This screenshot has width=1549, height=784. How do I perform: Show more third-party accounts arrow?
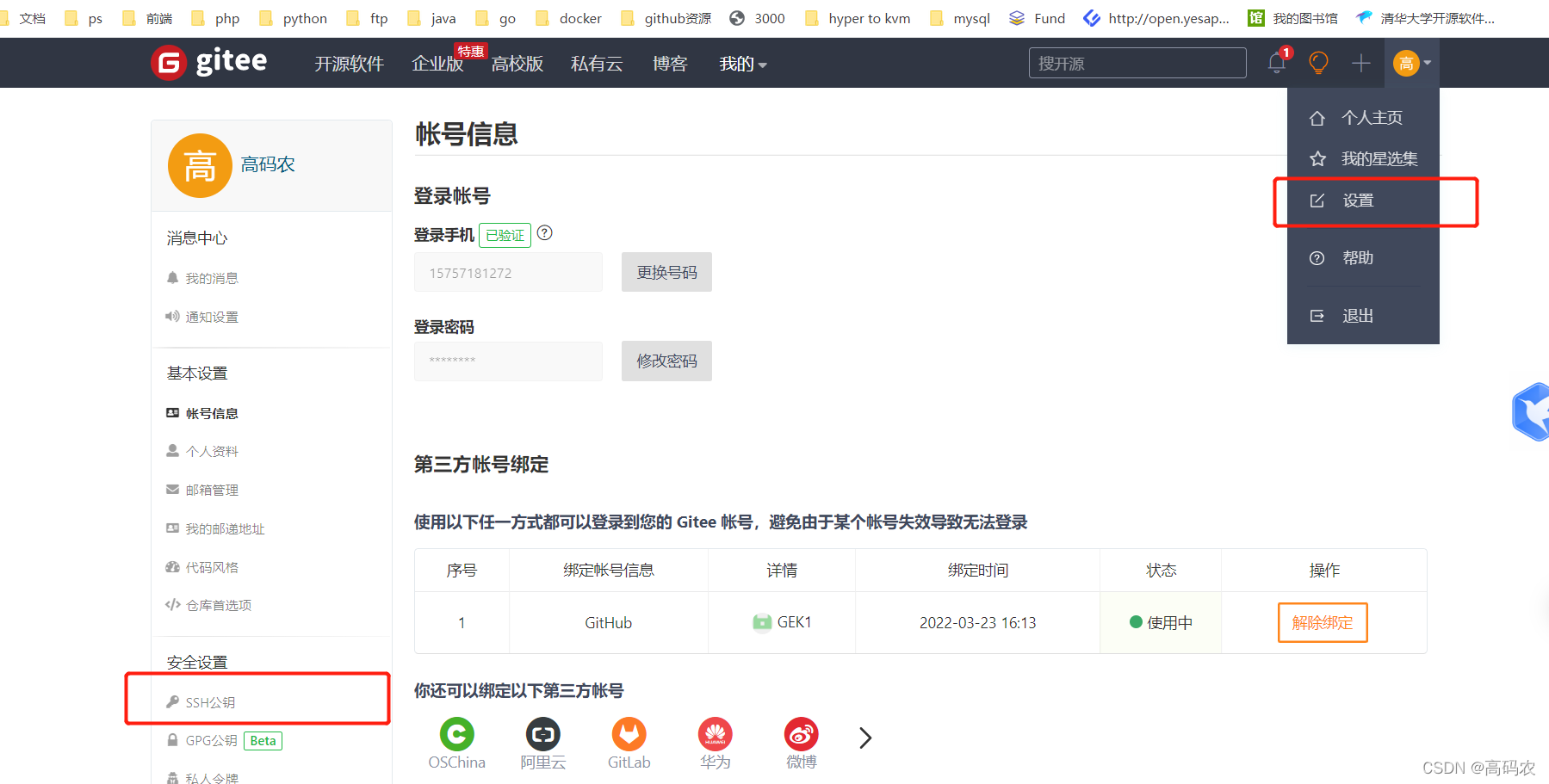pos(865,738)
